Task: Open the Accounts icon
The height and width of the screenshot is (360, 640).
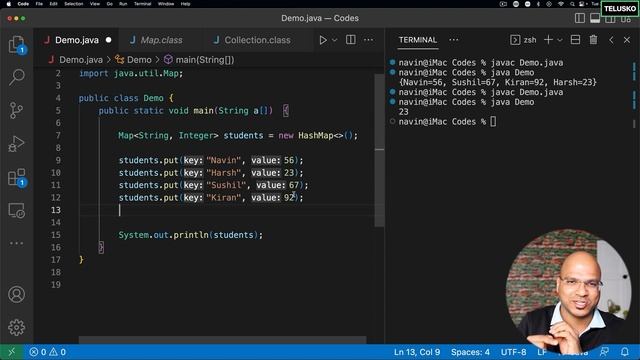Action: point(17,294)
